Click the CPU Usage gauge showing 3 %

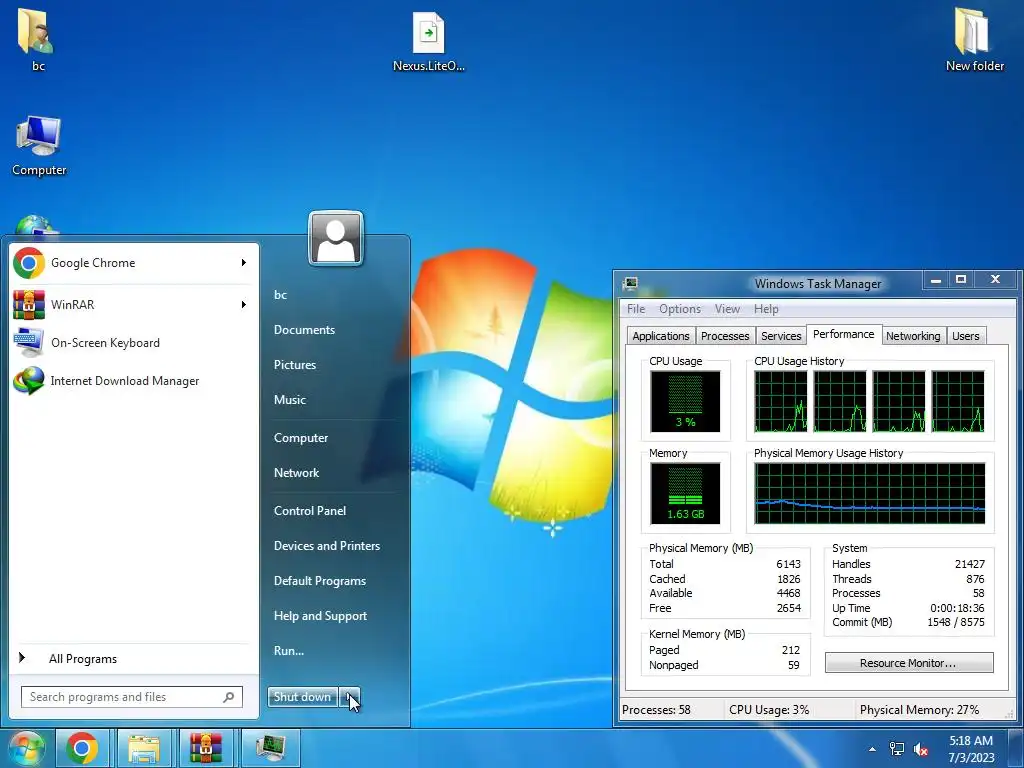click(x=685, y=402)
